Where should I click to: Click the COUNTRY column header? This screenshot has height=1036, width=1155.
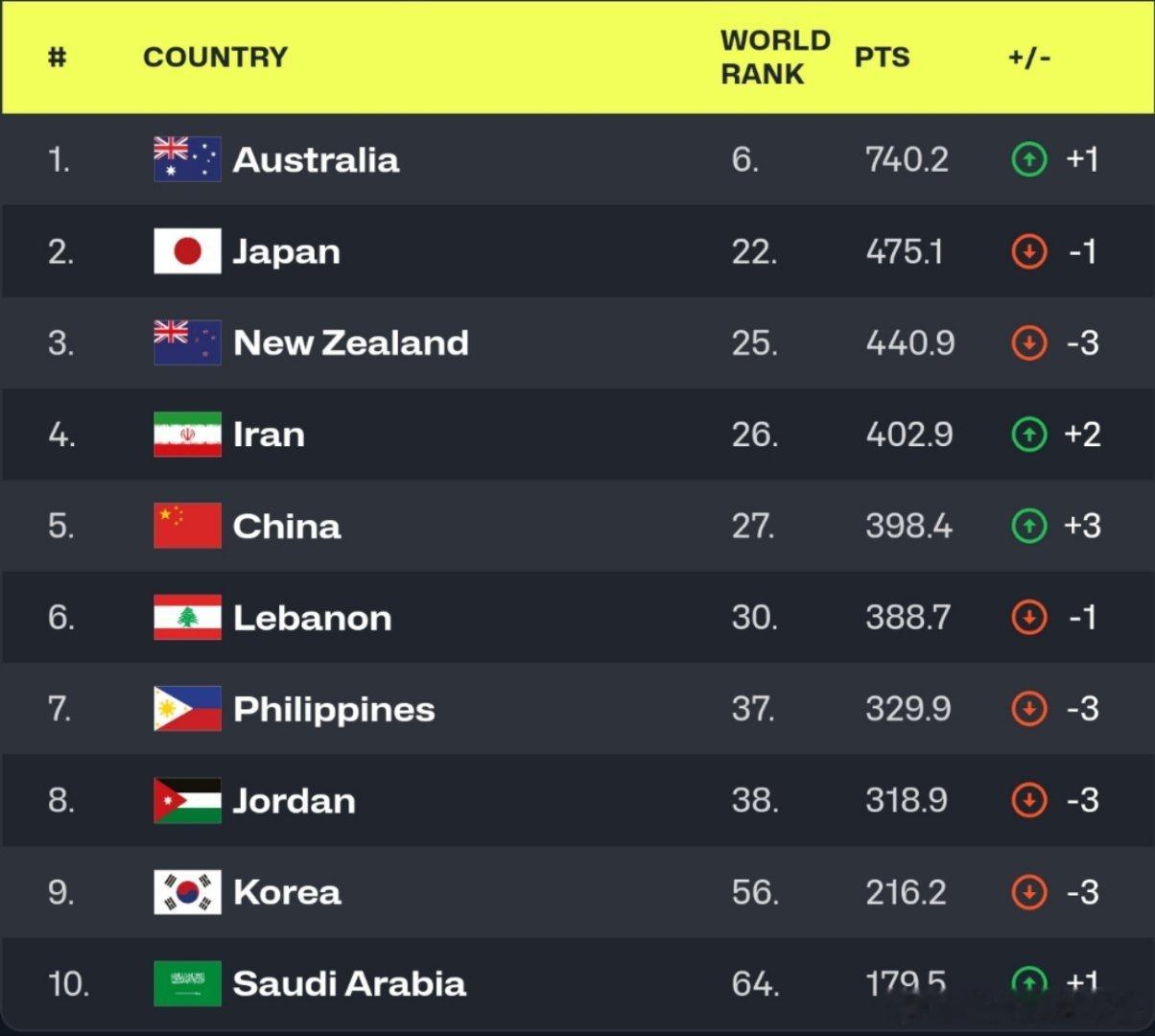[215, 57]
